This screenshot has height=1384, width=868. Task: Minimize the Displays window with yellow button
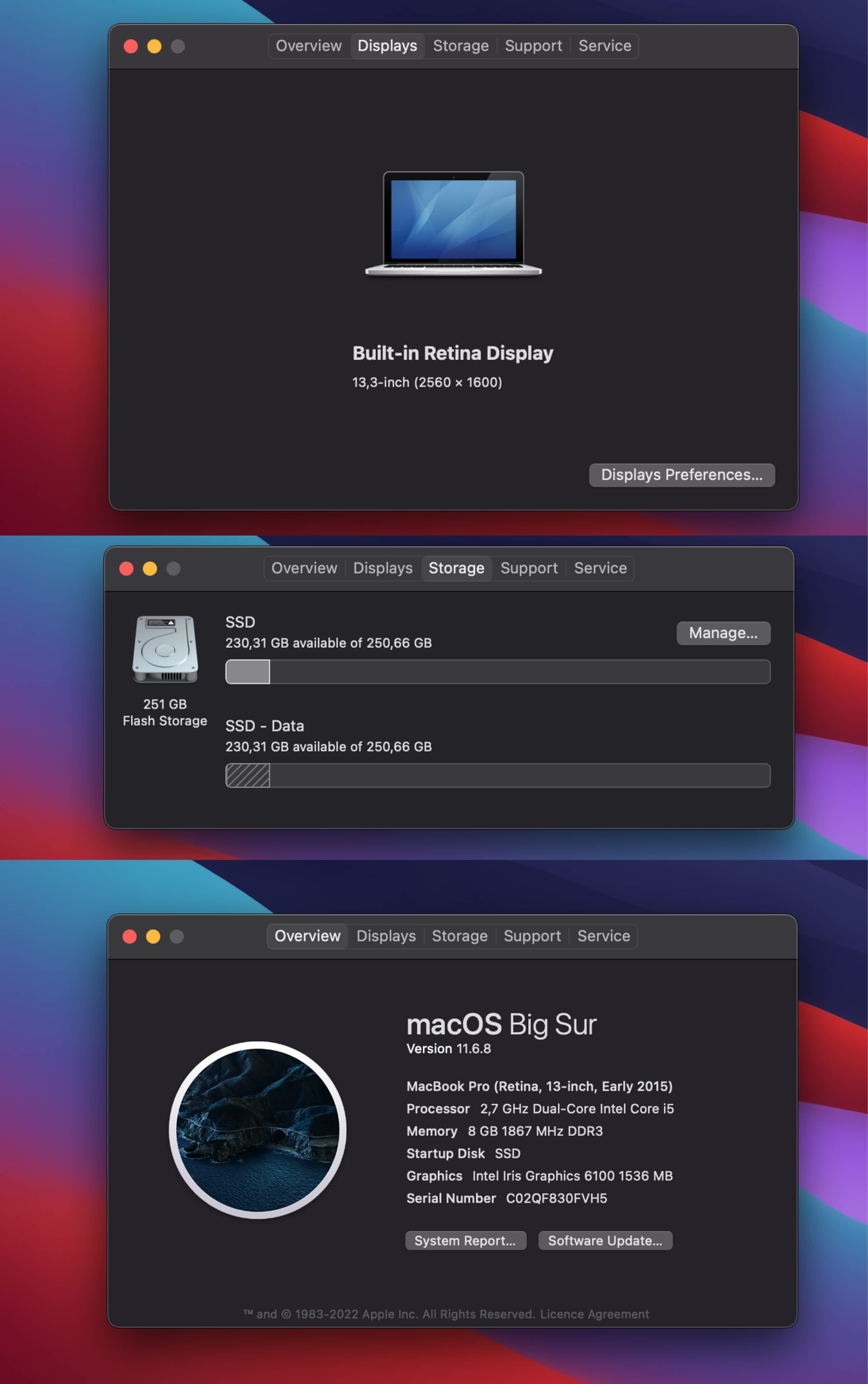154,47
